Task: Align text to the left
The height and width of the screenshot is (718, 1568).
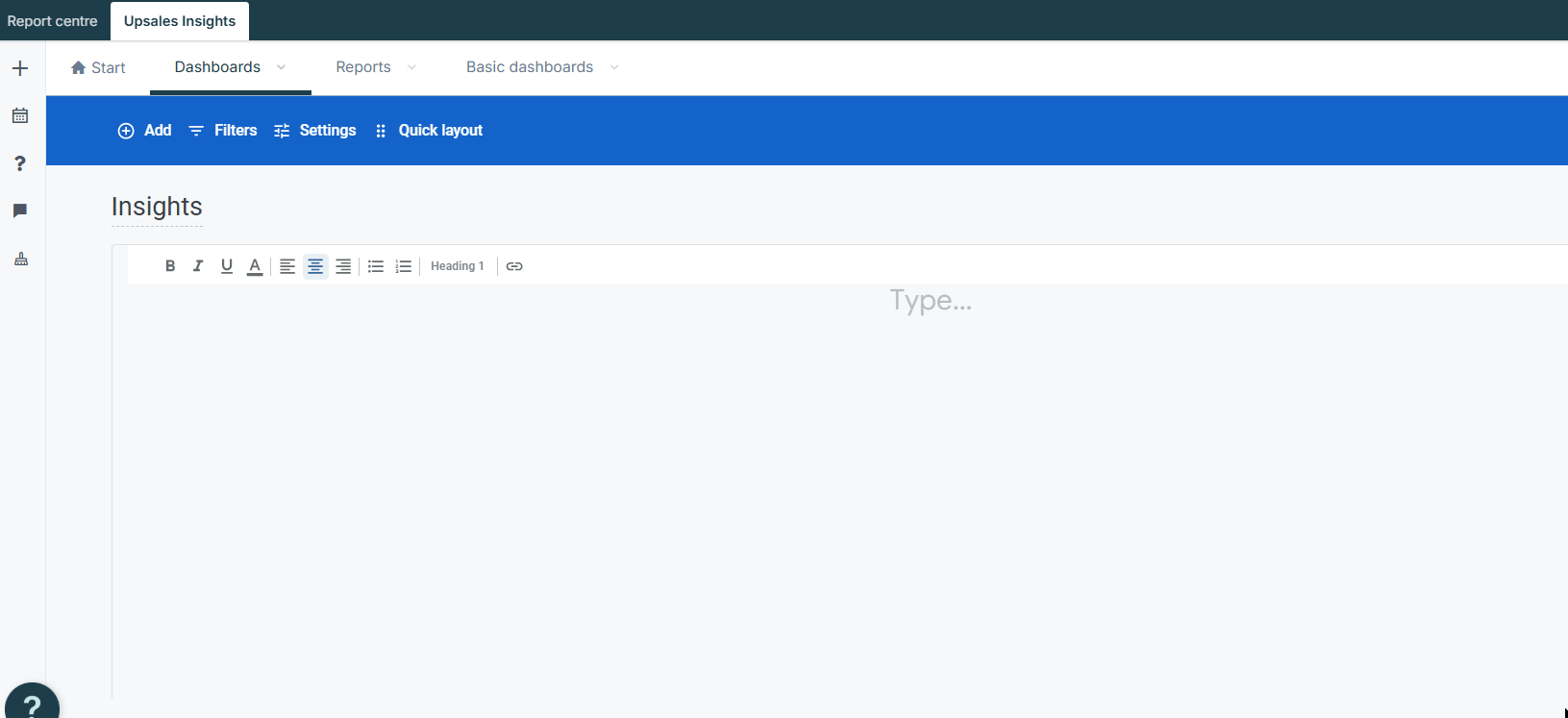Action: pos(287,266)
